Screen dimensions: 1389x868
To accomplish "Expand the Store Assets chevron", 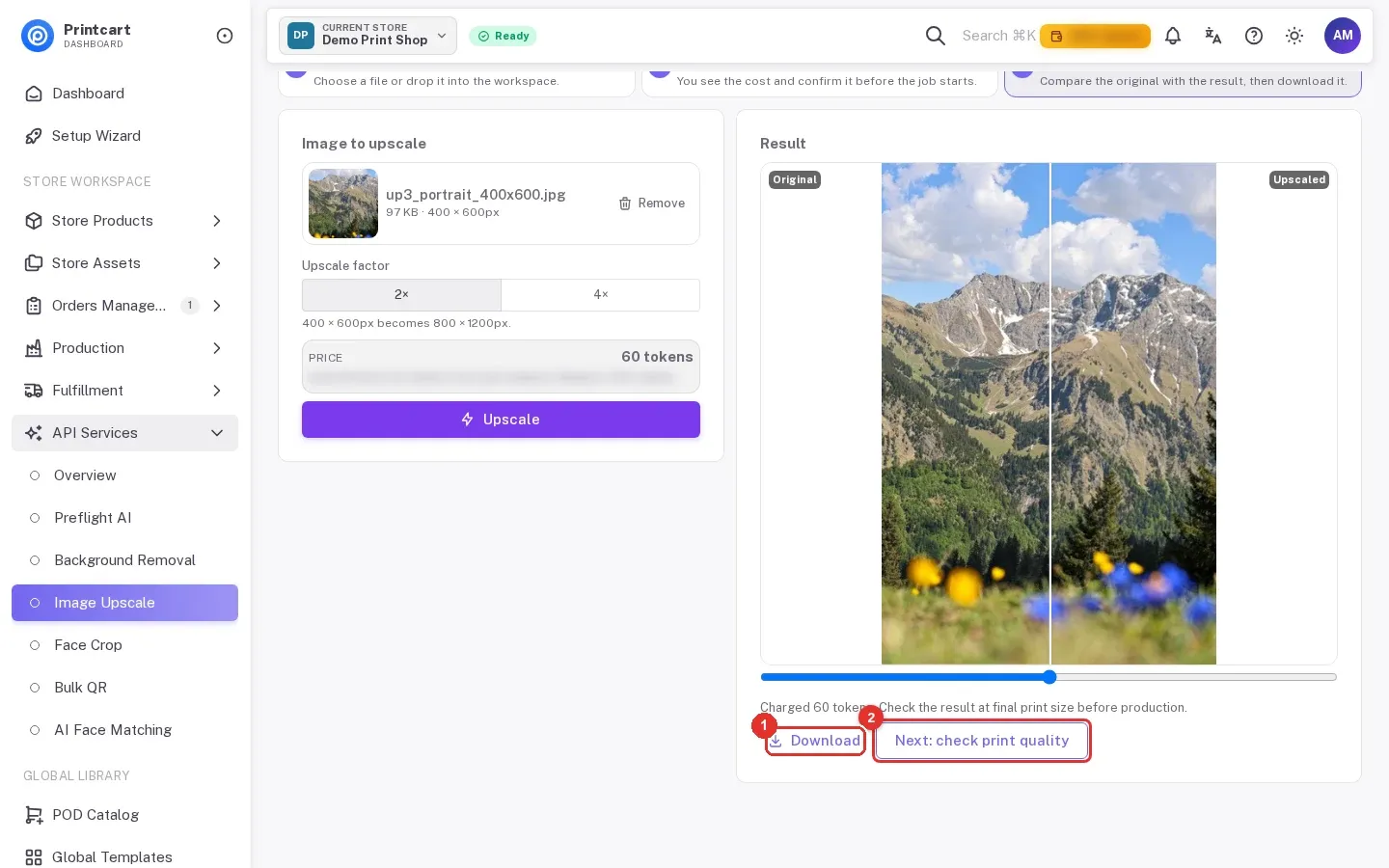I will point(217,263).
